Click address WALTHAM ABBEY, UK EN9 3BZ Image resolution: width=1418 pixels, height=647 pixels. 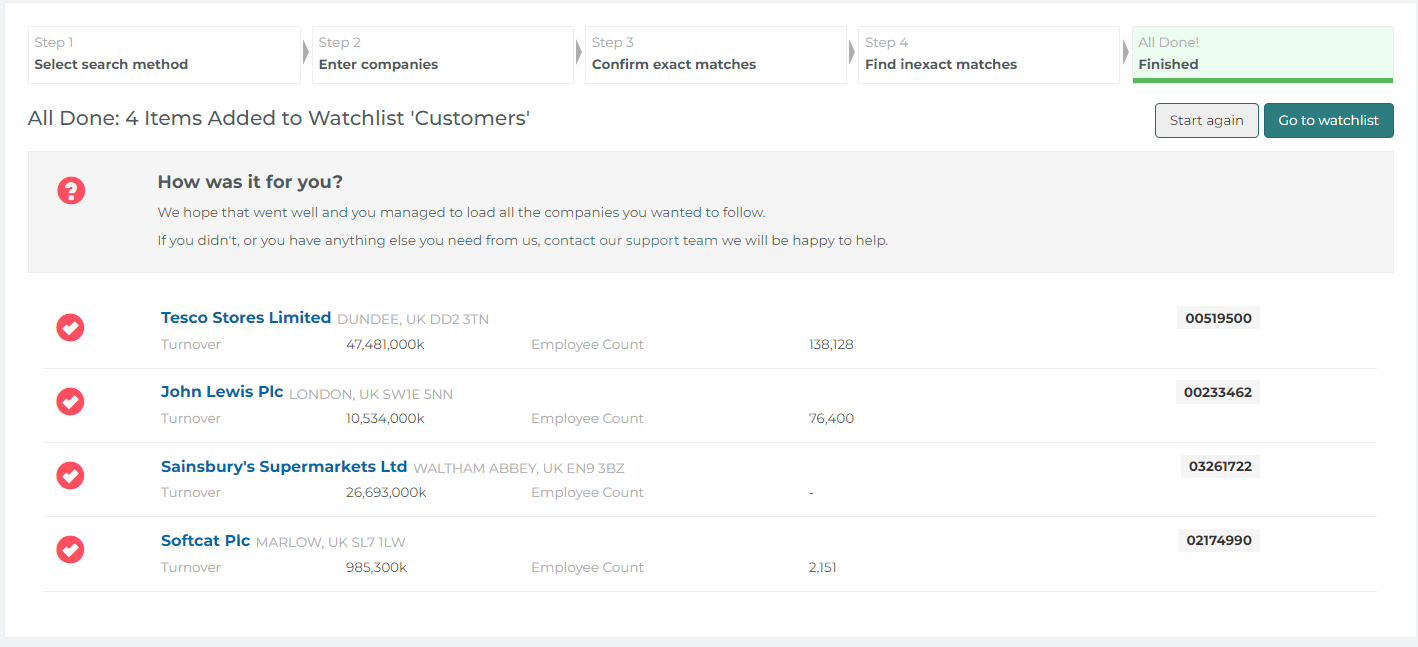[x=519, y=468]
